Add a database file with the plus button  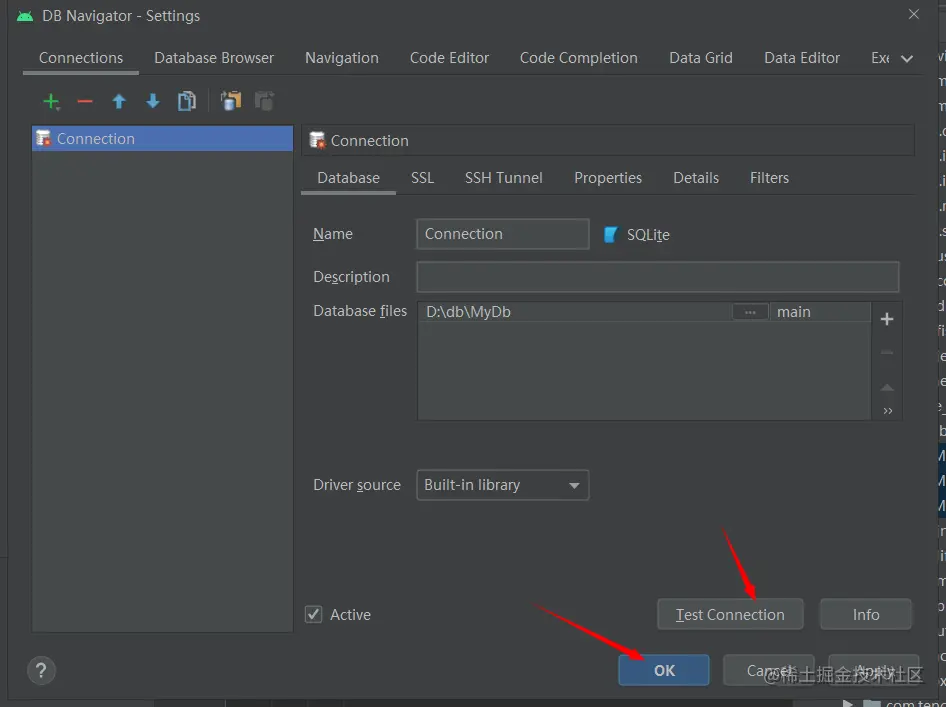(887, 319)
